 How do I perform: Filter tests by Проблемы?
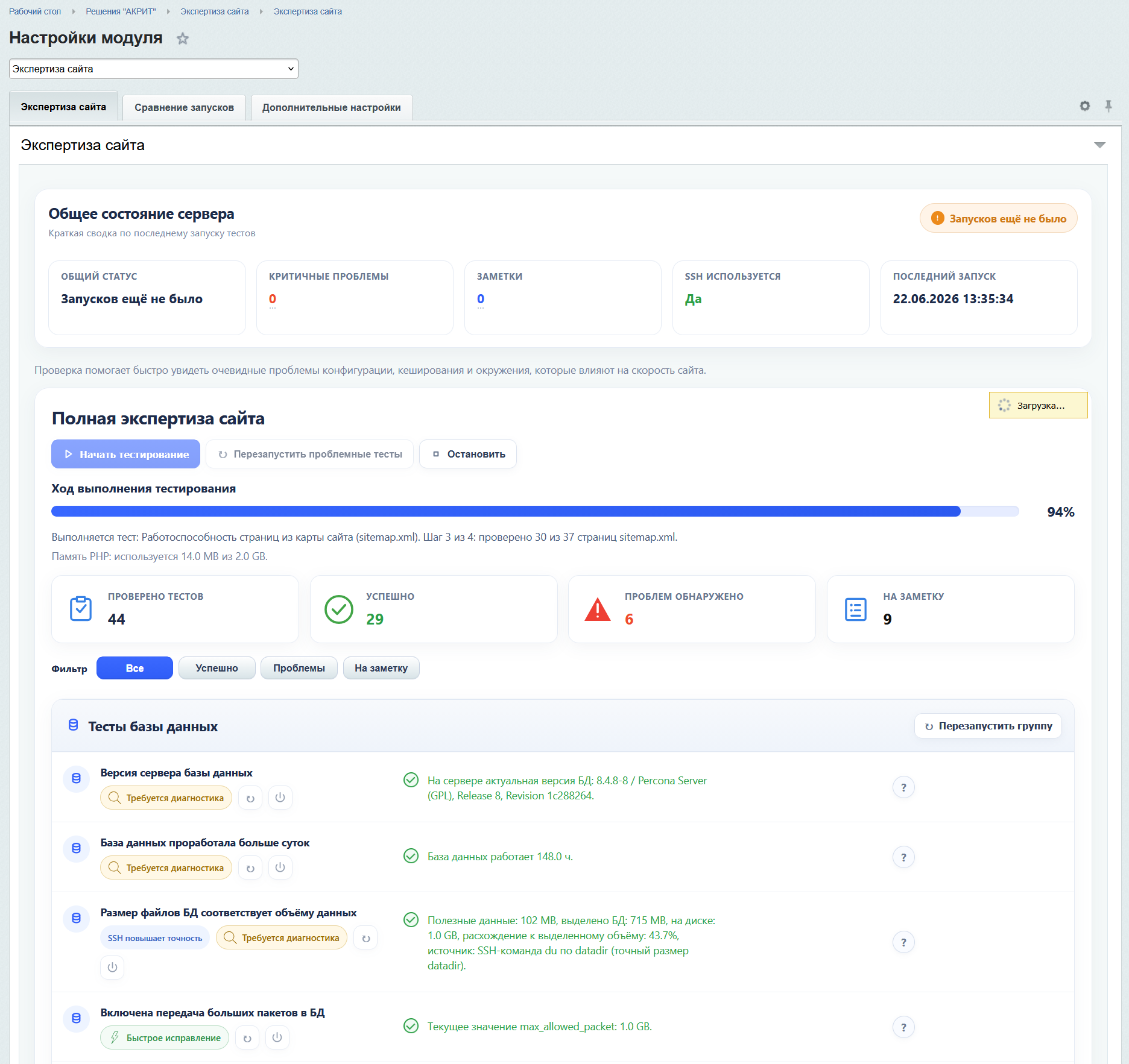pyautogui.click(x=299, y=668)
